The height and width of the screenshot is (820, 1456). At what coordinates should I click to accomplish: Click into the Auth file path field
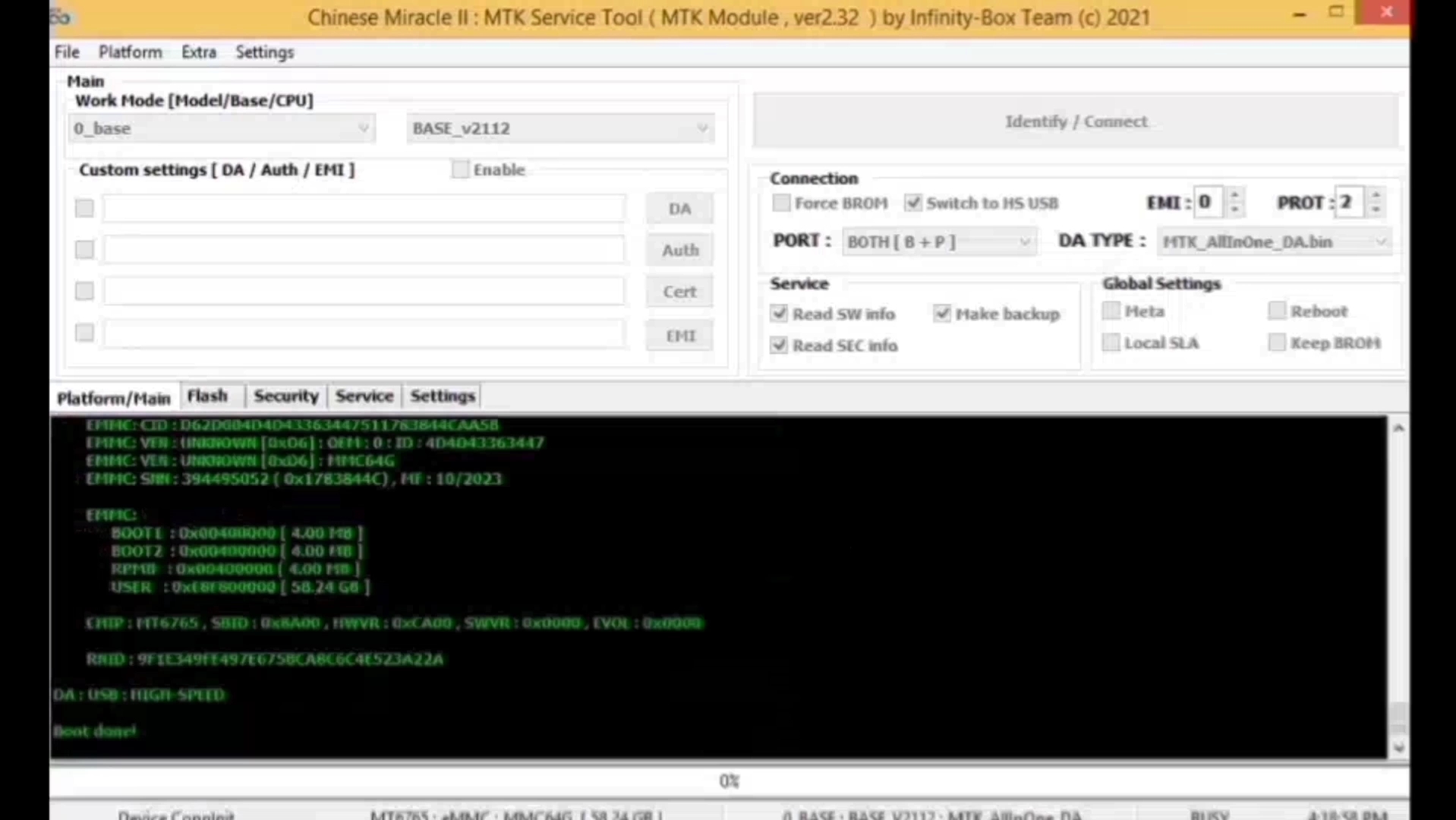[x=364, y=250]
